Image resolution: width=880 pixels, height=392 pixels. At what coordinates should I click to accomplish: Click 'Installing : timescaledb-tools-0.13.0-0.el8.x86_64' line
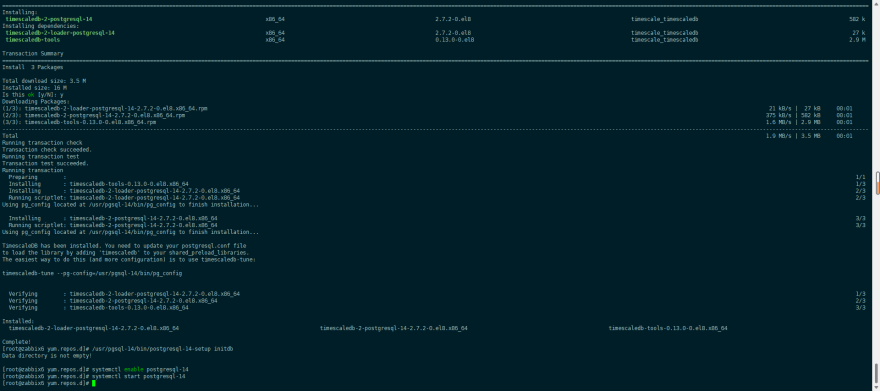tap(98, 184)
